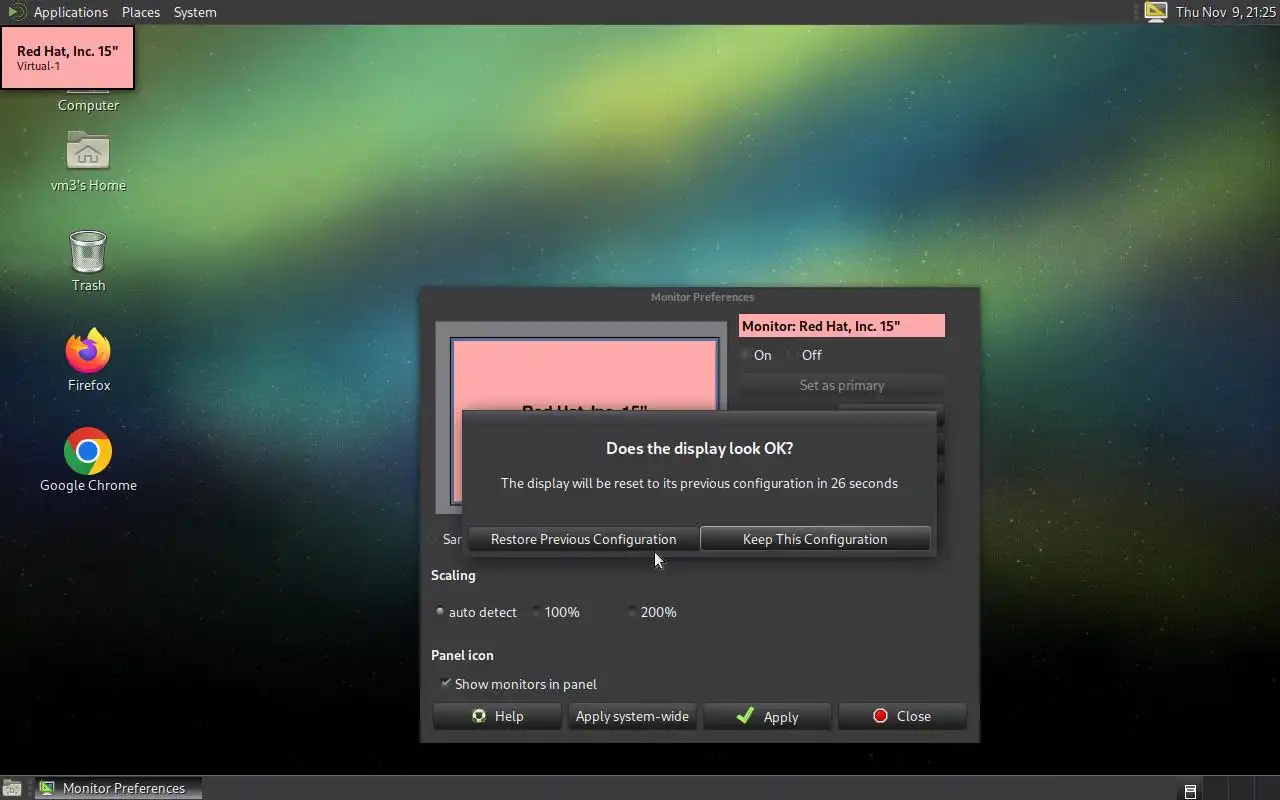The width and height of the screenshot is (1280, 800).
Task: Click Restore Previous Configuration button
Action: click(583, 539)
